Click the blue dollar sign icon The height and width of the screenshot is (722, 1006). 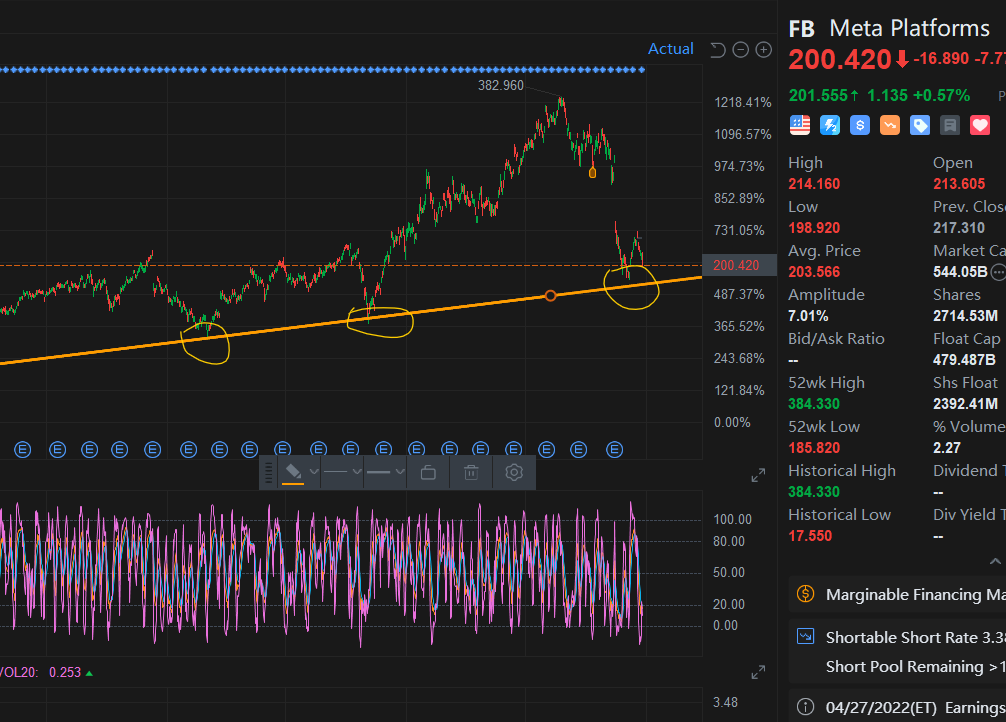[x=860, y=125]
